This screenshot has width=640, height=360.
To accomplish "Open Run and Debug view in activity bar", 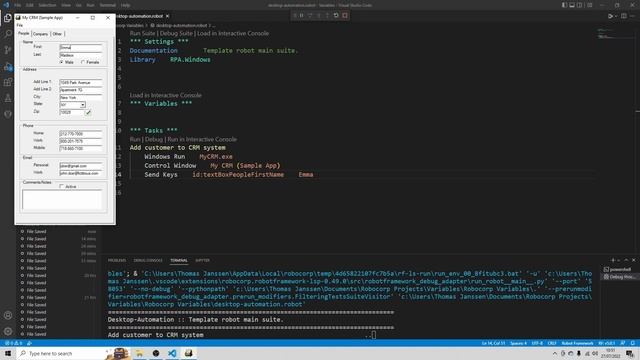I will pos(8,66).
